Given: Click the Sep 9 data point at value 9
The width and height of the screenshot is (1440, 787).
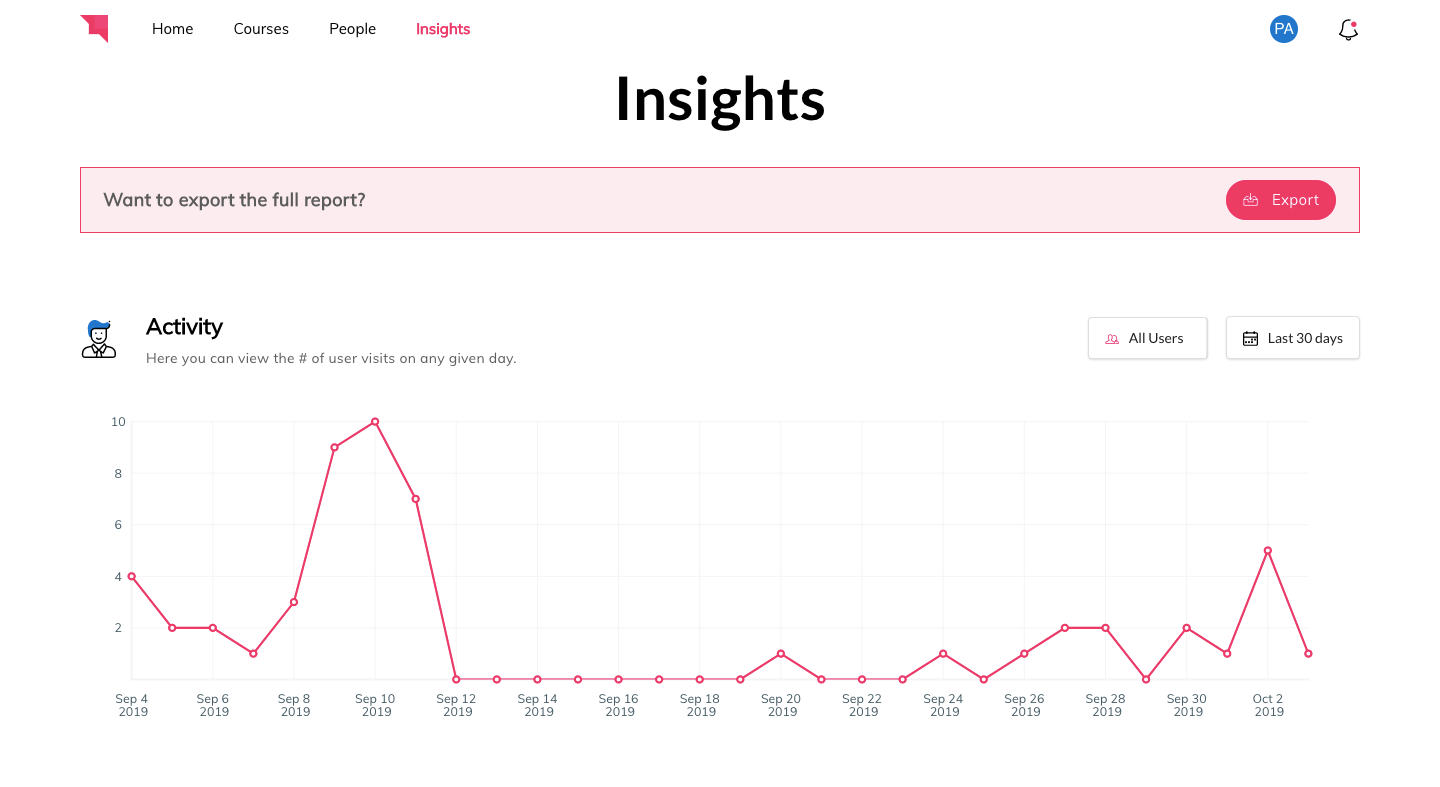Looking at the screenshot, I should coord(334,447).
